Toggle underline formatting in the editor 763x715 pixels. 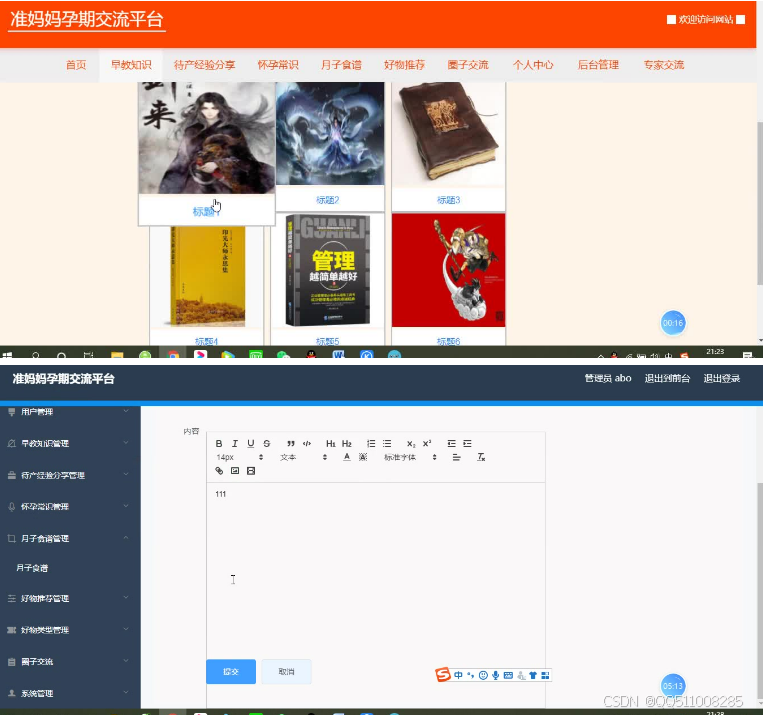(x=251, y=443)
